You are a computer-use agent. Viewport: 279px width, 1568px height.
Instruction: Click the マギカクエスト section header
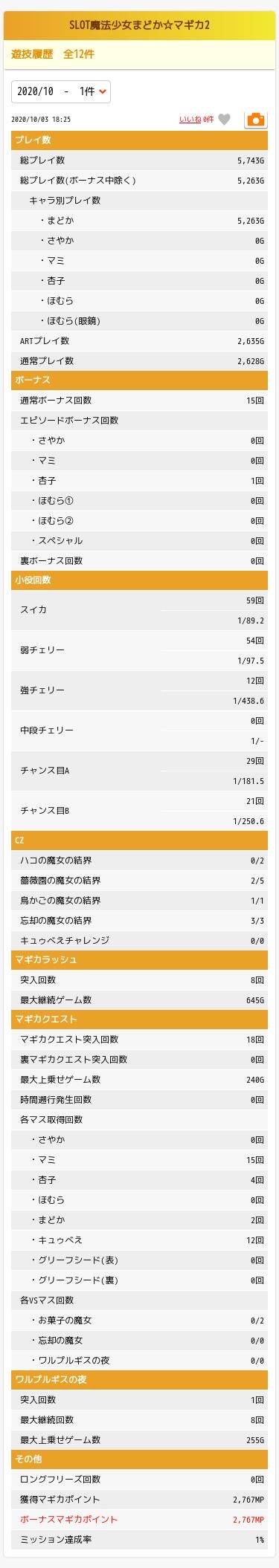click(139, 1020)
